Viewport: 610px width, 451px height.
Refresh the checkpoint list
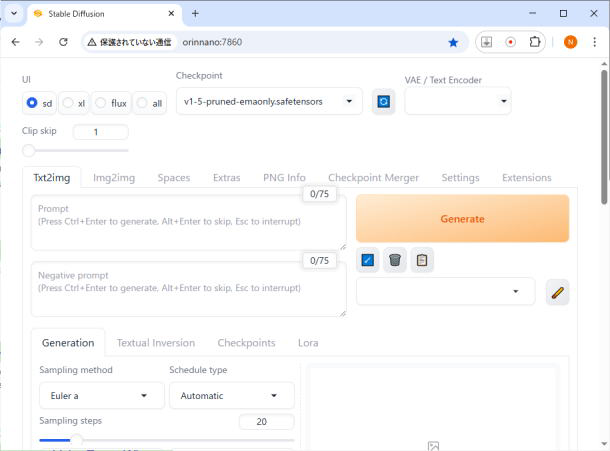click(x=382, y=101)
